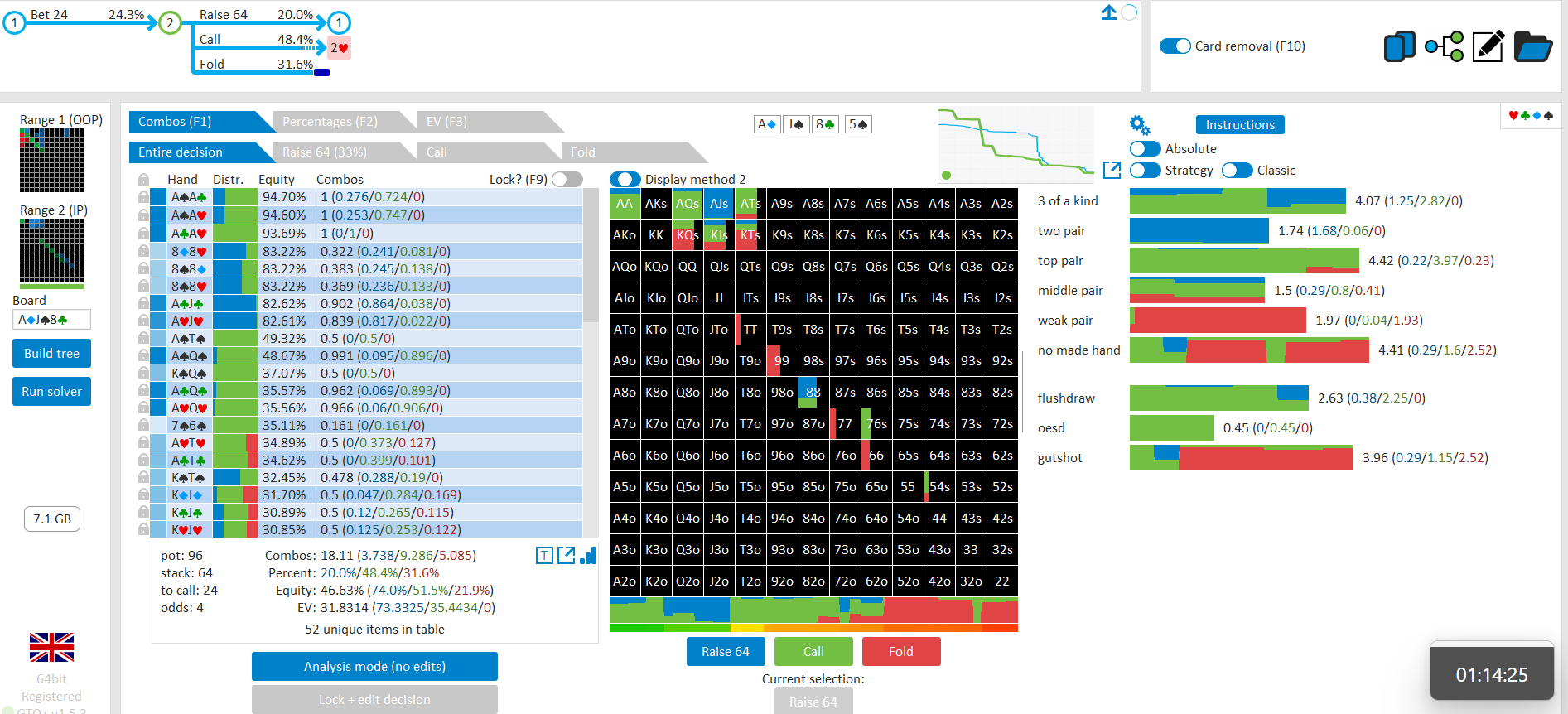This screenshot has width=1568, height=714.
Task: Click the copy windows icon in top toolbar
Action: [x=1399, y=46]
